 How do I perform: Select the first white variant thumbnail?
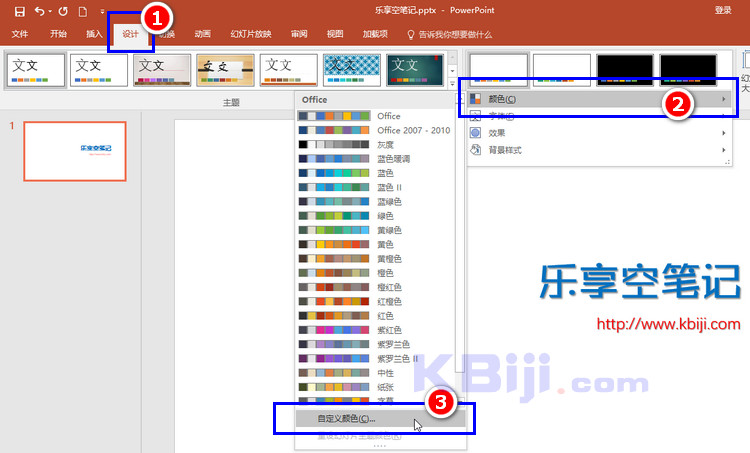[x=498, y=70]
